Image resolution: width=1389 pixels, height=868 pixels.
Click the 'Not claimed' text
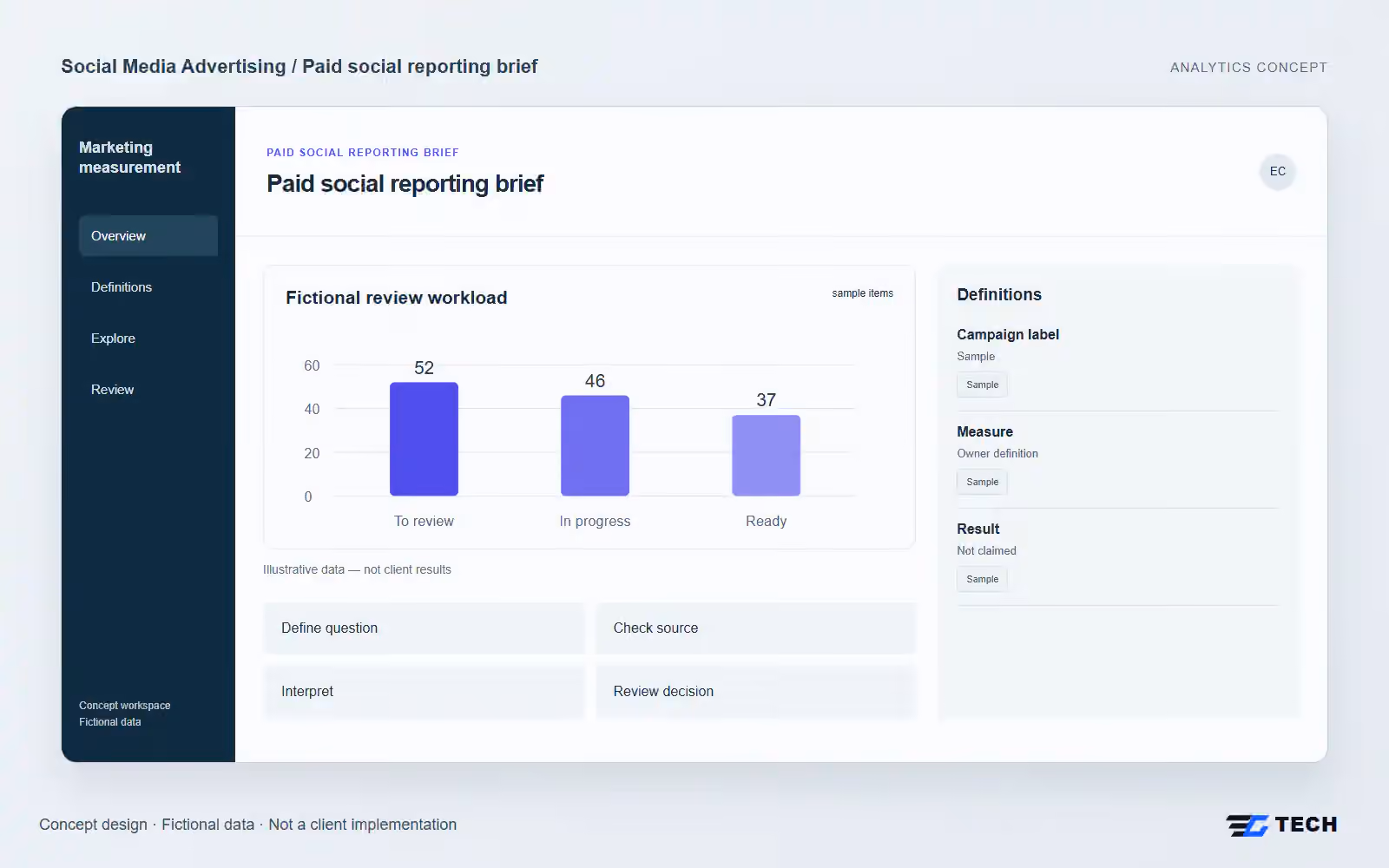(x=986, y=550)
